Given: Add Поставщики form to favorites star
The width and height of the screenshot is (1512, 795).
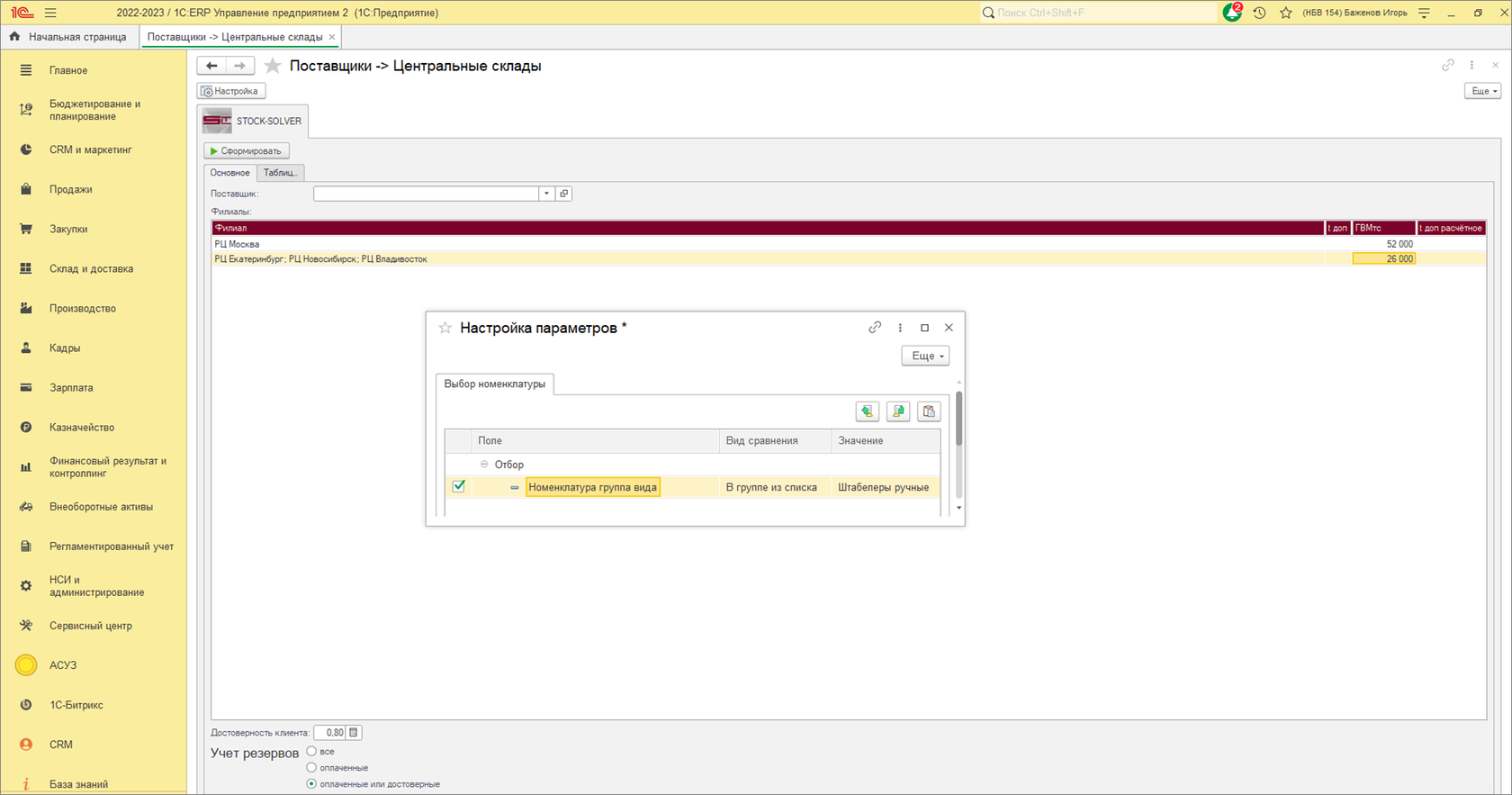Looking at the screenshot, I should pyautogui.click(x=273, y=66).
